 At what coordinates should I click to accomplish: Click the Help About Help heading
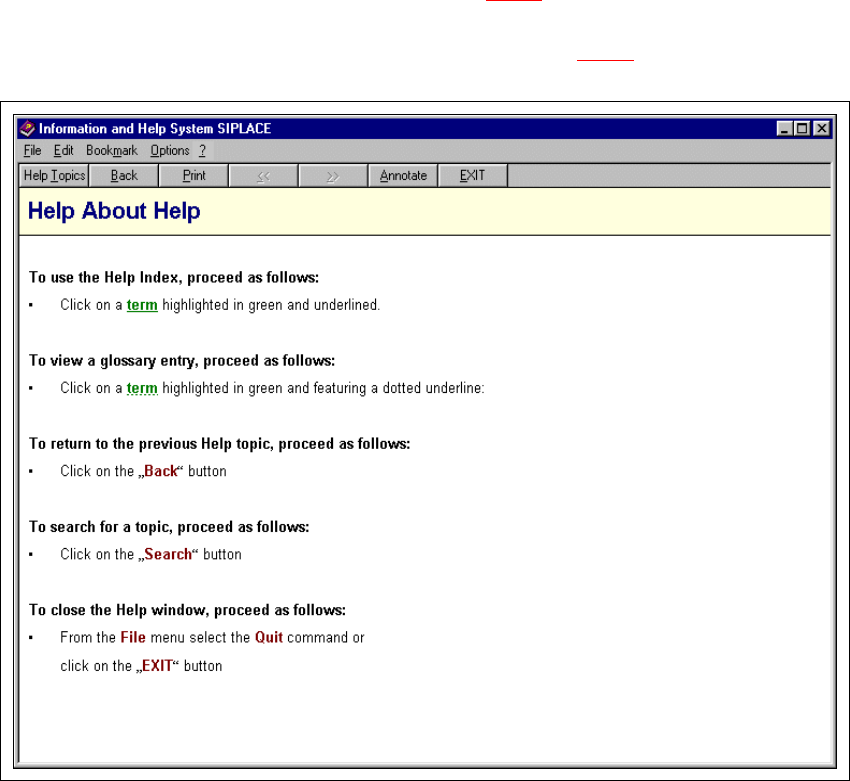pos(114,211)
